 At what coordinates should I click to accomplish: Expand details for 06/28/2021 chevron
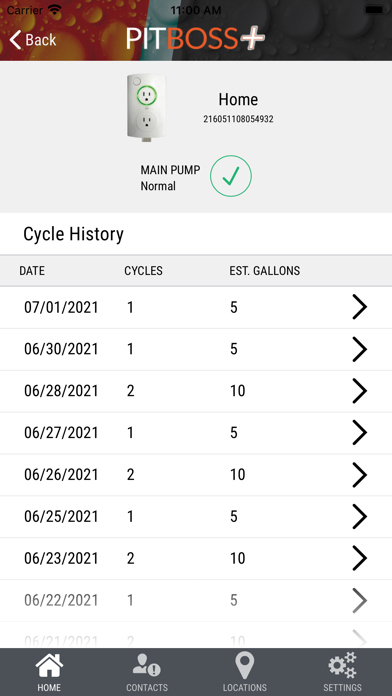360,391
